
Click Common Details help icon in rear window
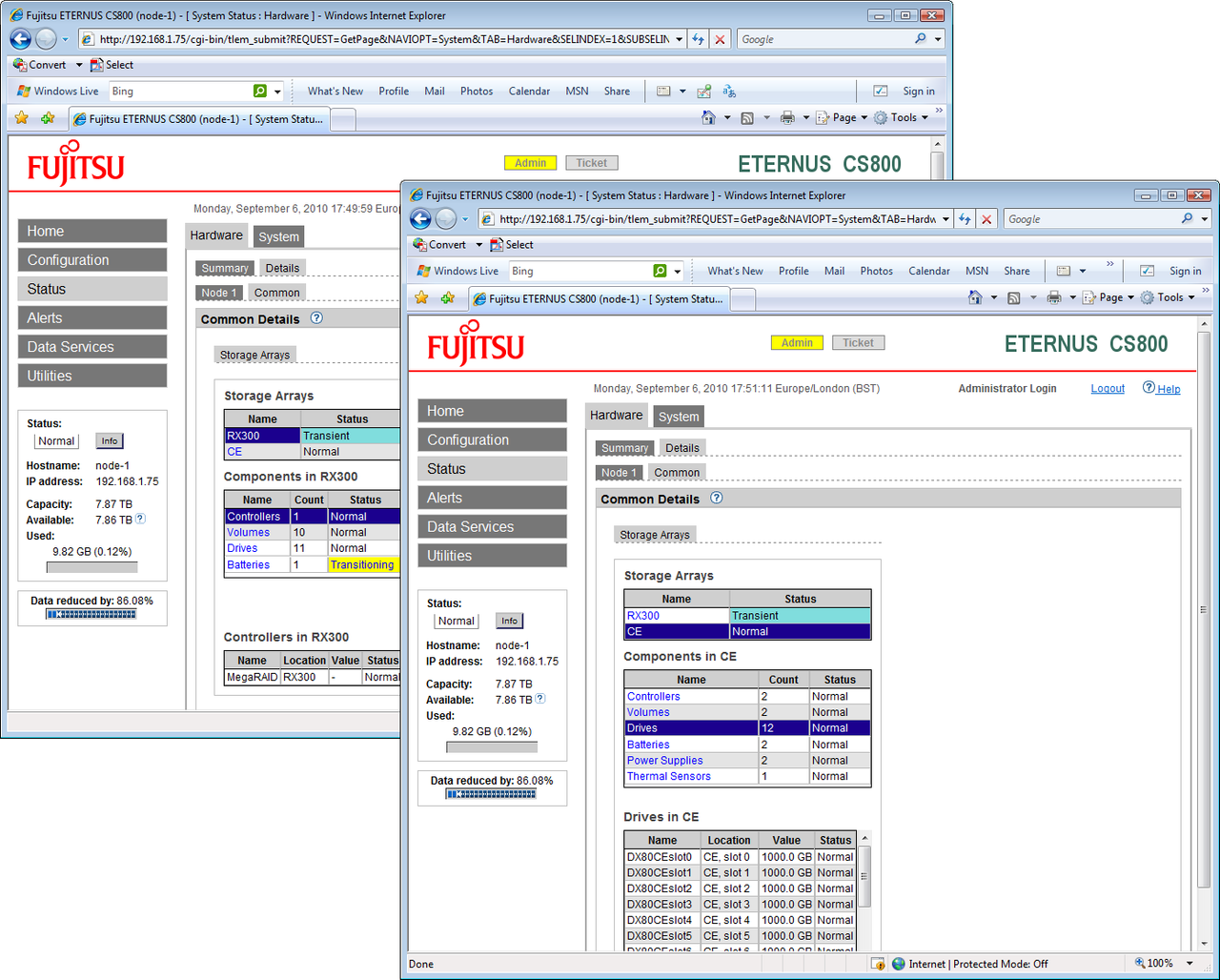(316, 317)
